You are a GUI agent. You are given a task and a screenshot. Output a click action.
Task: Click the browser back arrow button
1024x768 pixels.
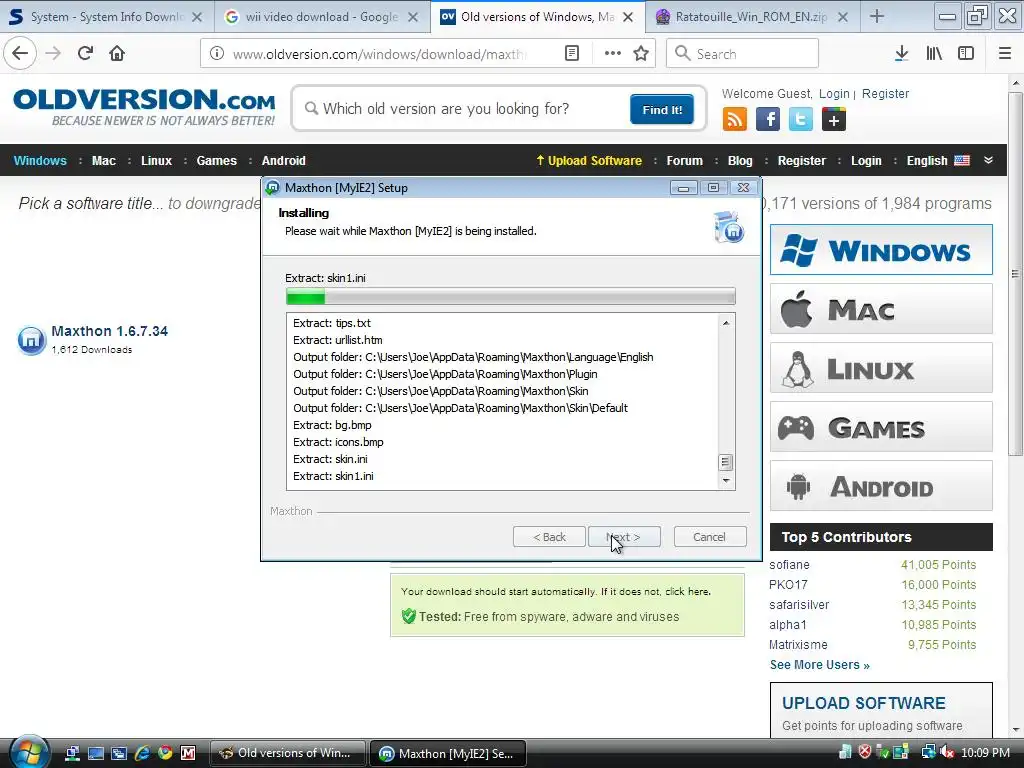(x=20, y=54)
